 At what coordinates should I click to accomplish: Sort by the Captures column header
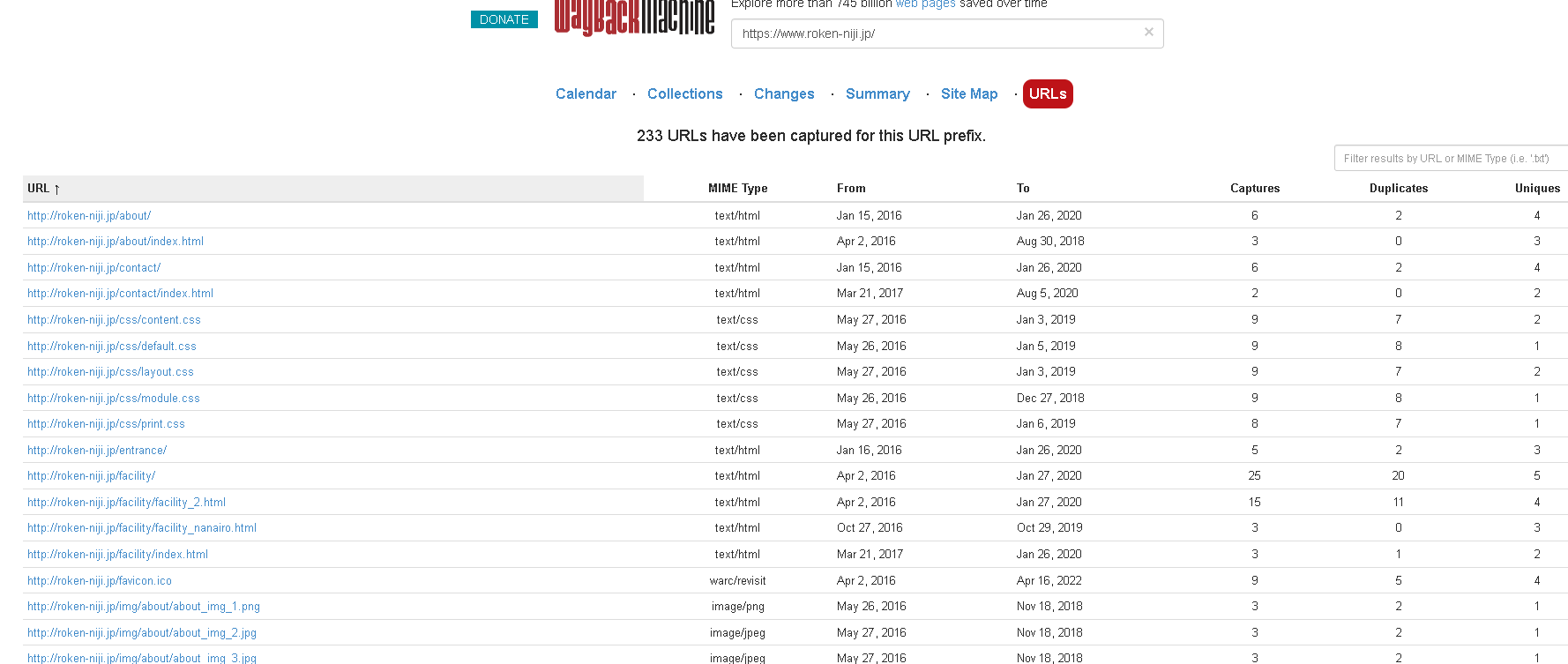pos(1254,189)
